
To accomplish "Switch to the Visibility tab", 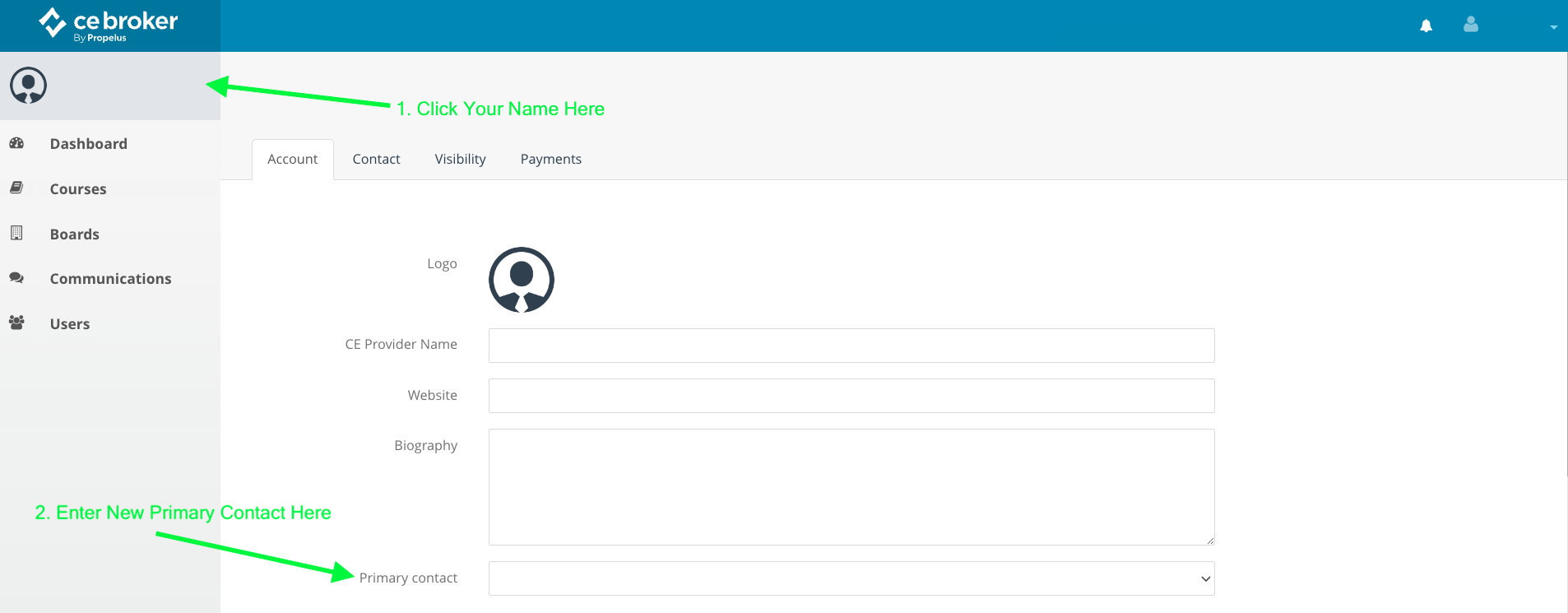I will 460,160.
